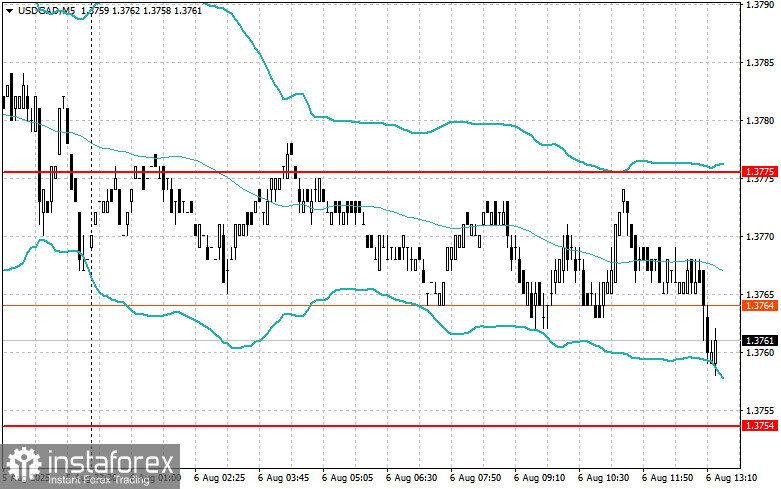Click the 6 Aug 11:50 time label

(x=667, y=478)
